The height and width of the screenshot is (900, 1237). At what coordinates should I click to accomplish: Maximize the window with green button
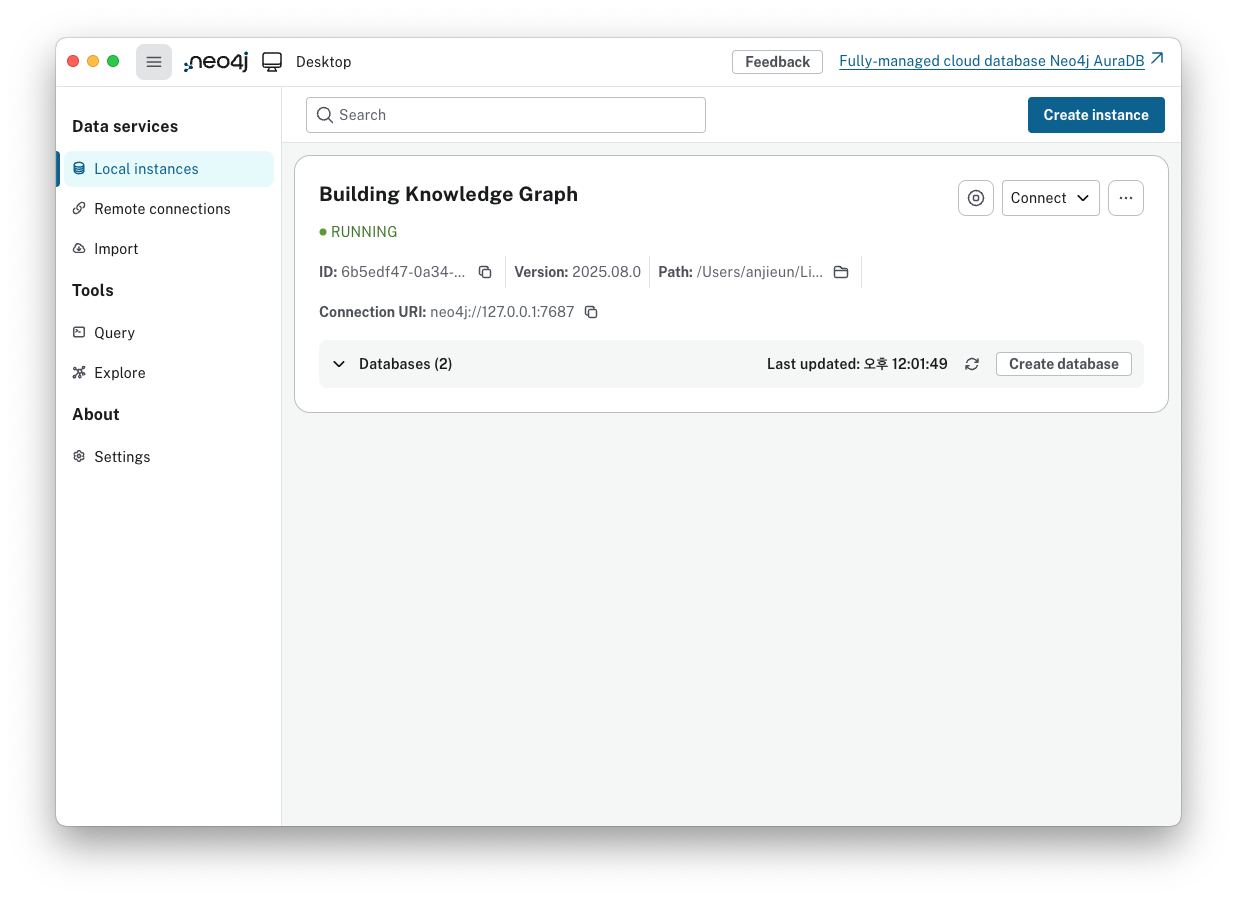(x=113, y=61)
